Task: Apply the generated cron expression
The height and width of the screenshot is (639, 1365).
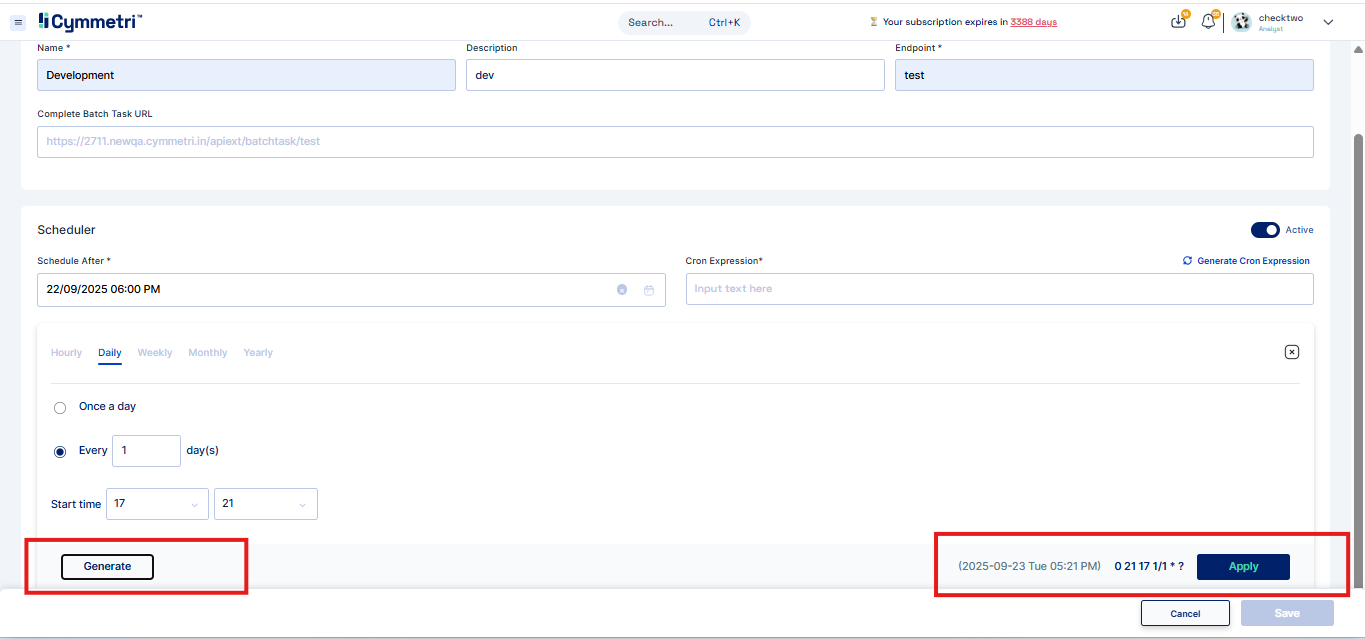Action: click(1243, 567)
